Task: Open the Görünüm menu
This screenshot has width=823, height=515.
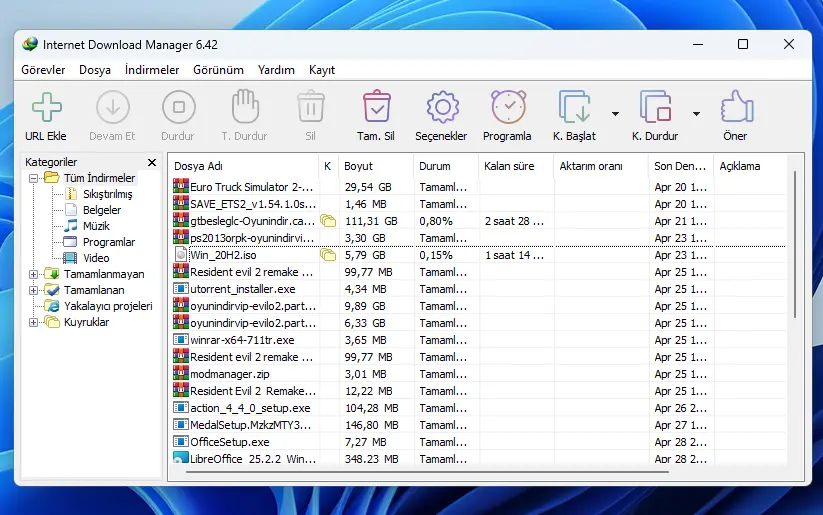Action: coord(218,70)
